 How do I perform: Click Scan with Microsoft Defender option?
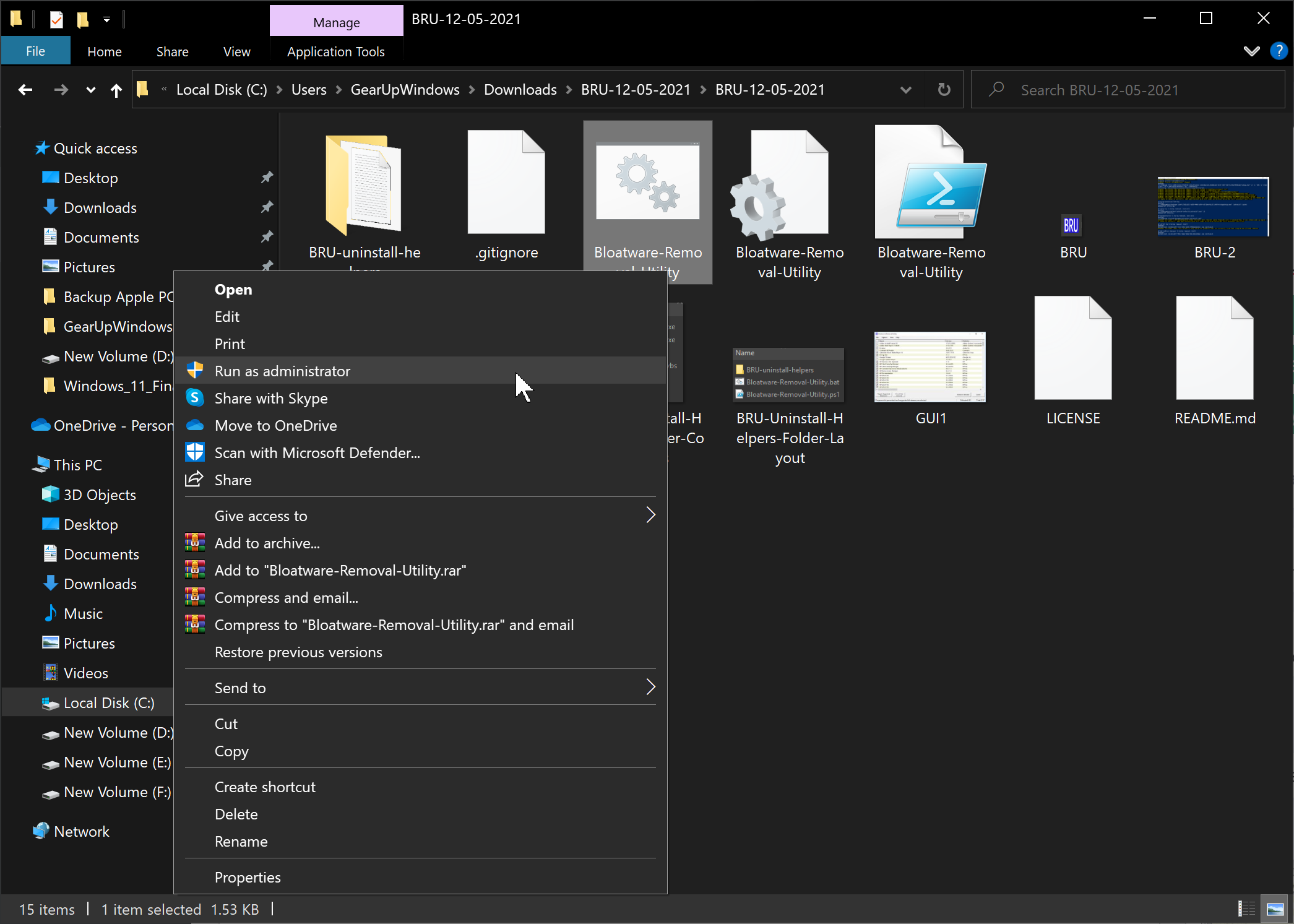pyautogui.click(x=316, y=452)
